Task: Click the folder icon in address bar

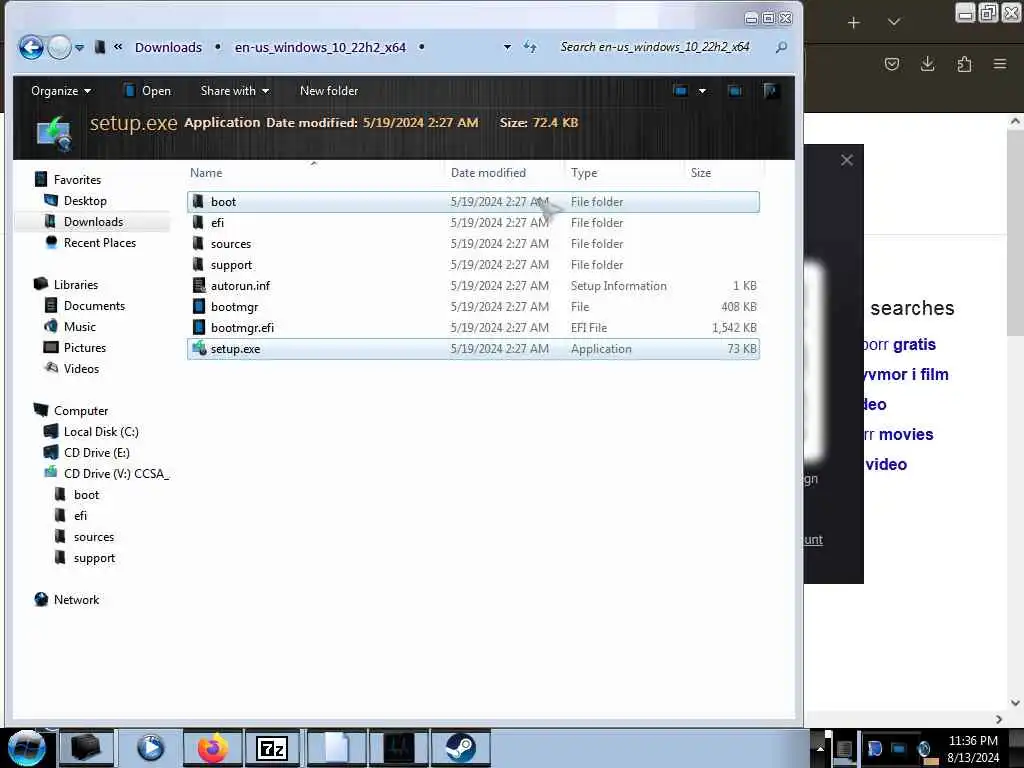Action: pyautogui.click(x=100, y=47)
